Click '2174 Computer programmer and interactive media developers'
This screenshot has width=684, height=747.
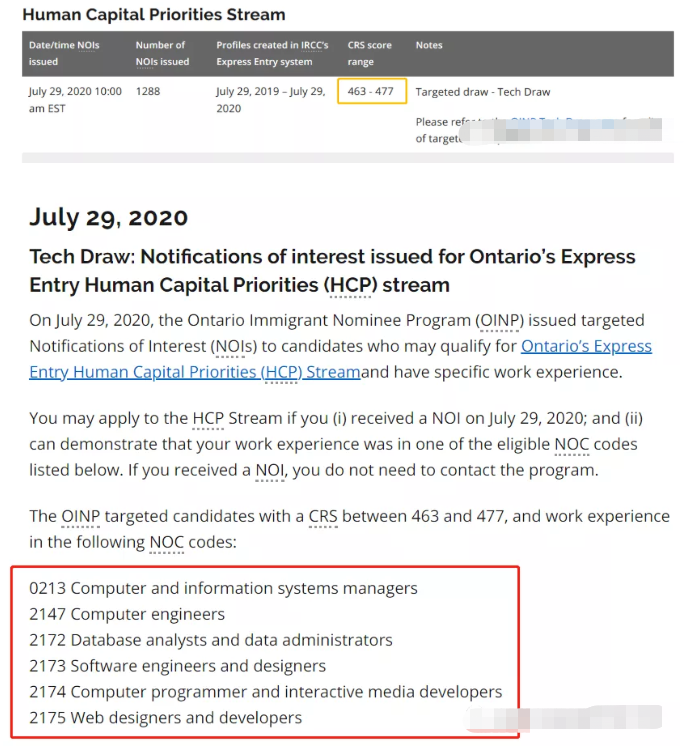[x=266, y=692]
